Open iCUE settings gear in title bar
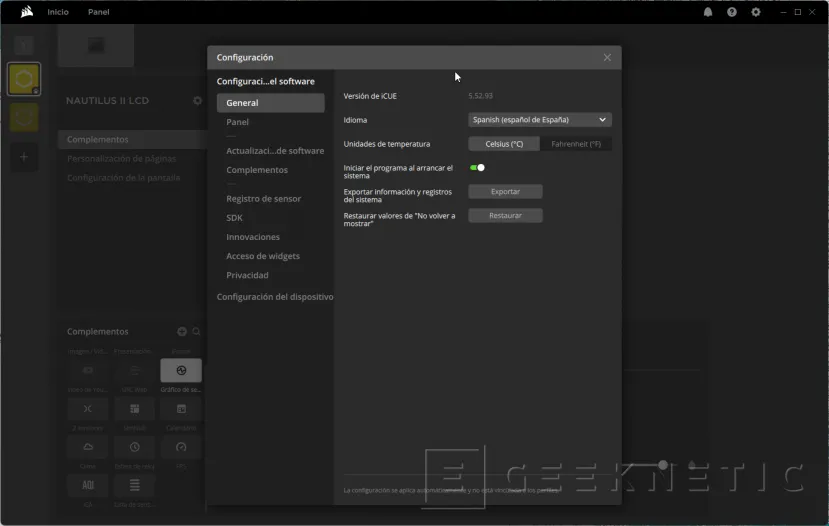Screen dimensions: 829x526 (756, 12)
